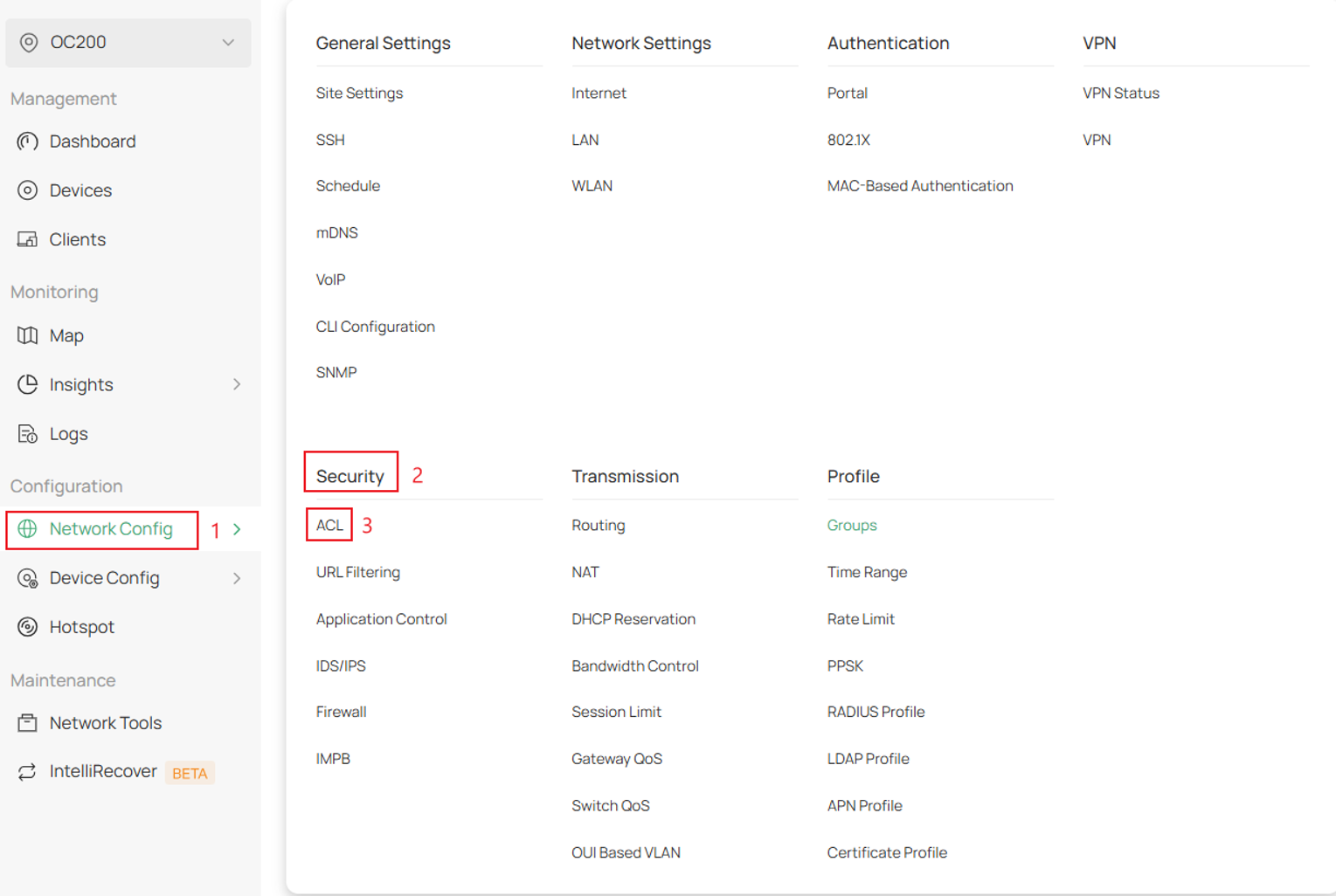Open Site Settings link
Viewport: 1336px width, 896px height.
(359, 93)
